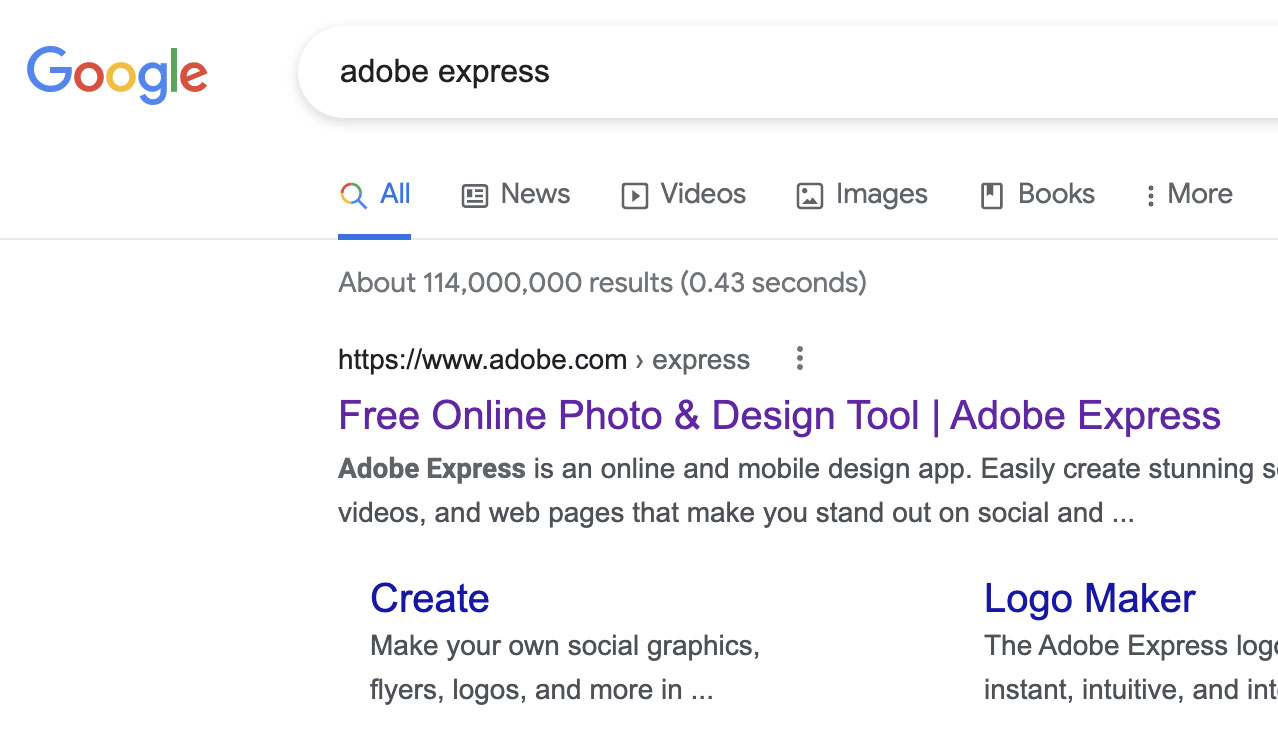Click the 'Adobe Express is an online' snippet
Viewport: 1278px width, 730px height.
(808, 490)
